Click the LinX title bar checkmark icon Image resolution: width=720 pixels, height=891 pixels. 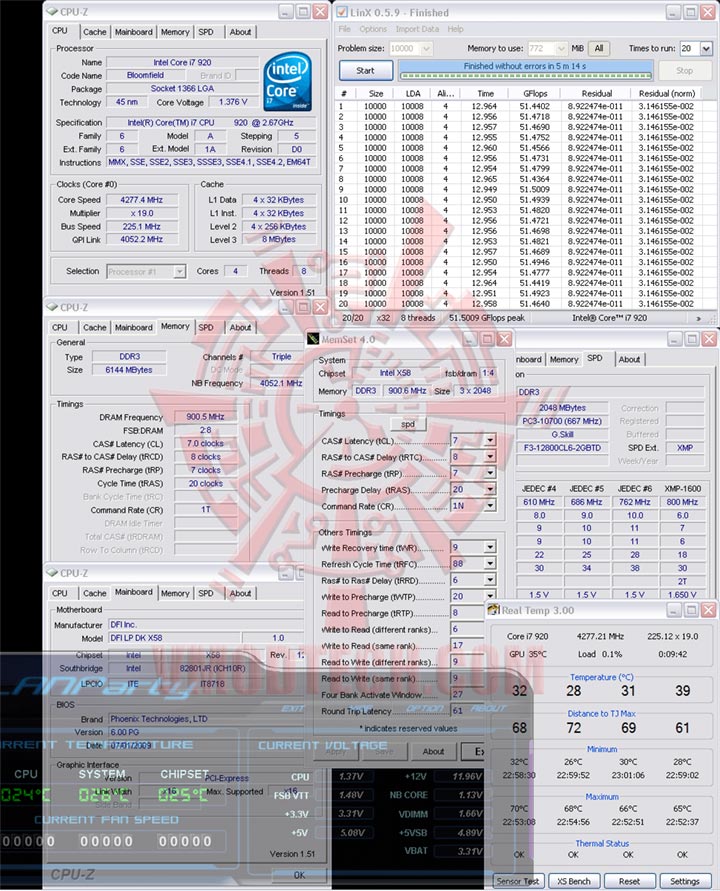click(342, 12)
